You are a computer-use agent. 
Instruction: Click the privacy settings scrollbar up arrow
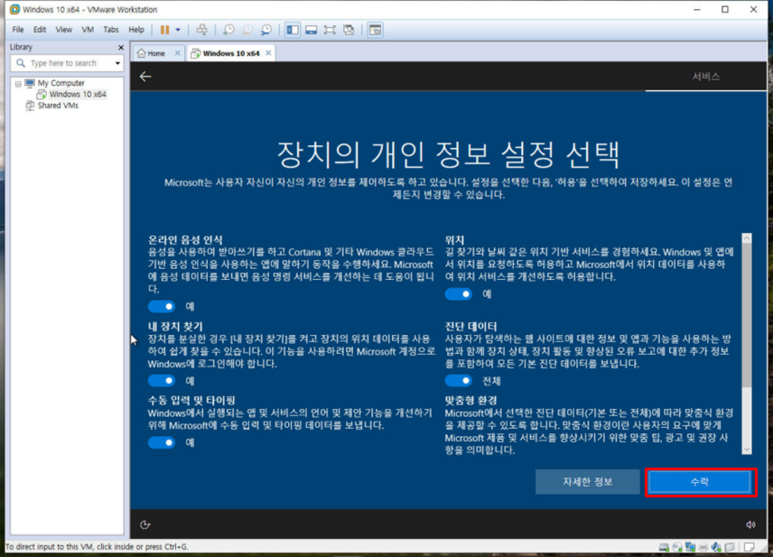click(747, 239)
